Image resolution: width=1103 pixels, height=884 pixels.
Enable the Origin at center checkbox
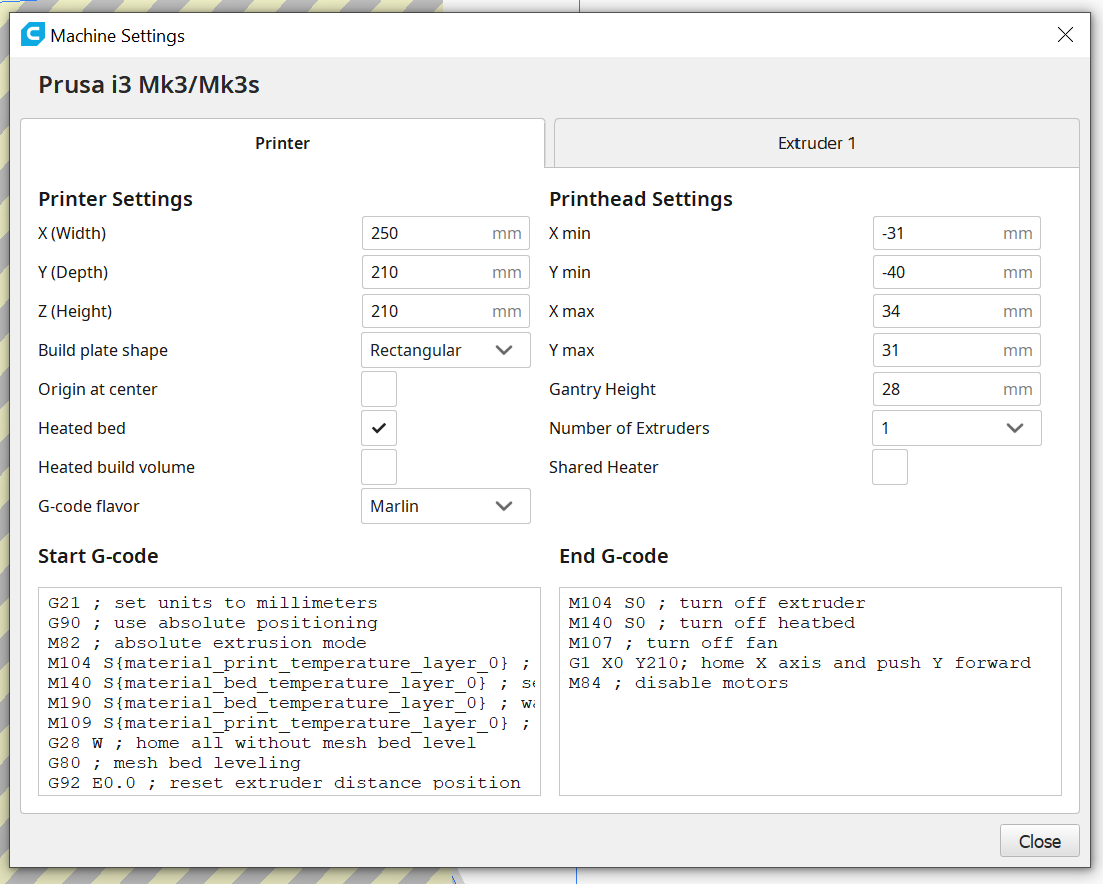click(x=379, y=389)
